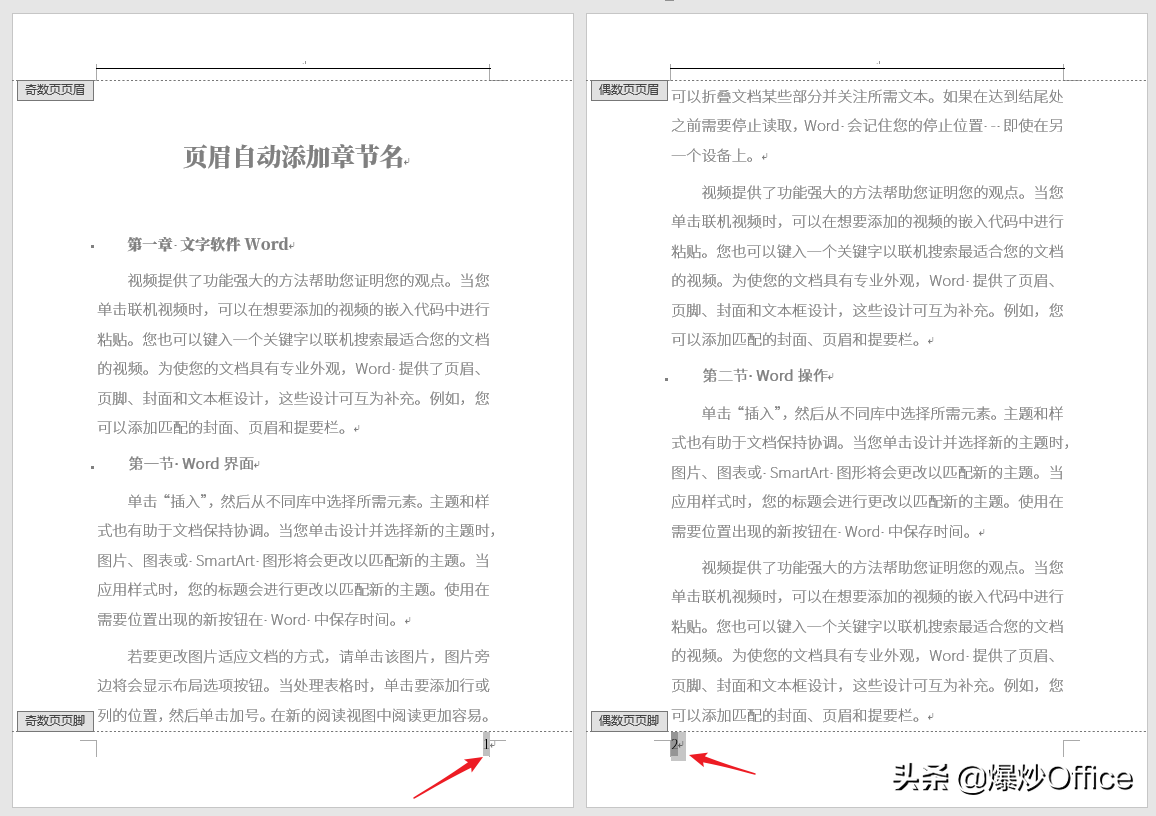
Task: Select the page number 1 field
Action: pyautogui.click(x=486, y=744)
